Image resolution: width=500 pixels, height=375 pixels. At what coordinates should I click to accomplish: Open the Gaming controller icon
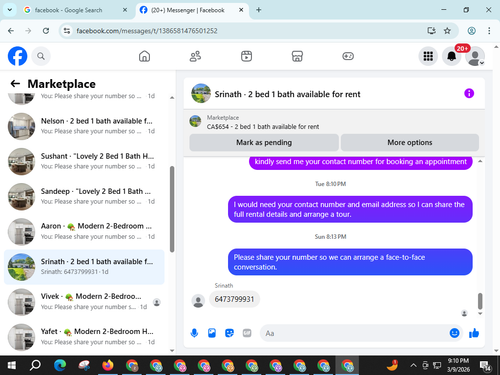[348, 56]
